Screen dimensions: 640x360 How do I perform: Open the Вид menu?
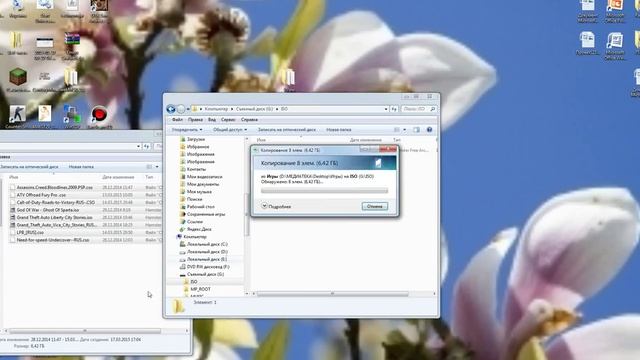(x=212, y=120)
